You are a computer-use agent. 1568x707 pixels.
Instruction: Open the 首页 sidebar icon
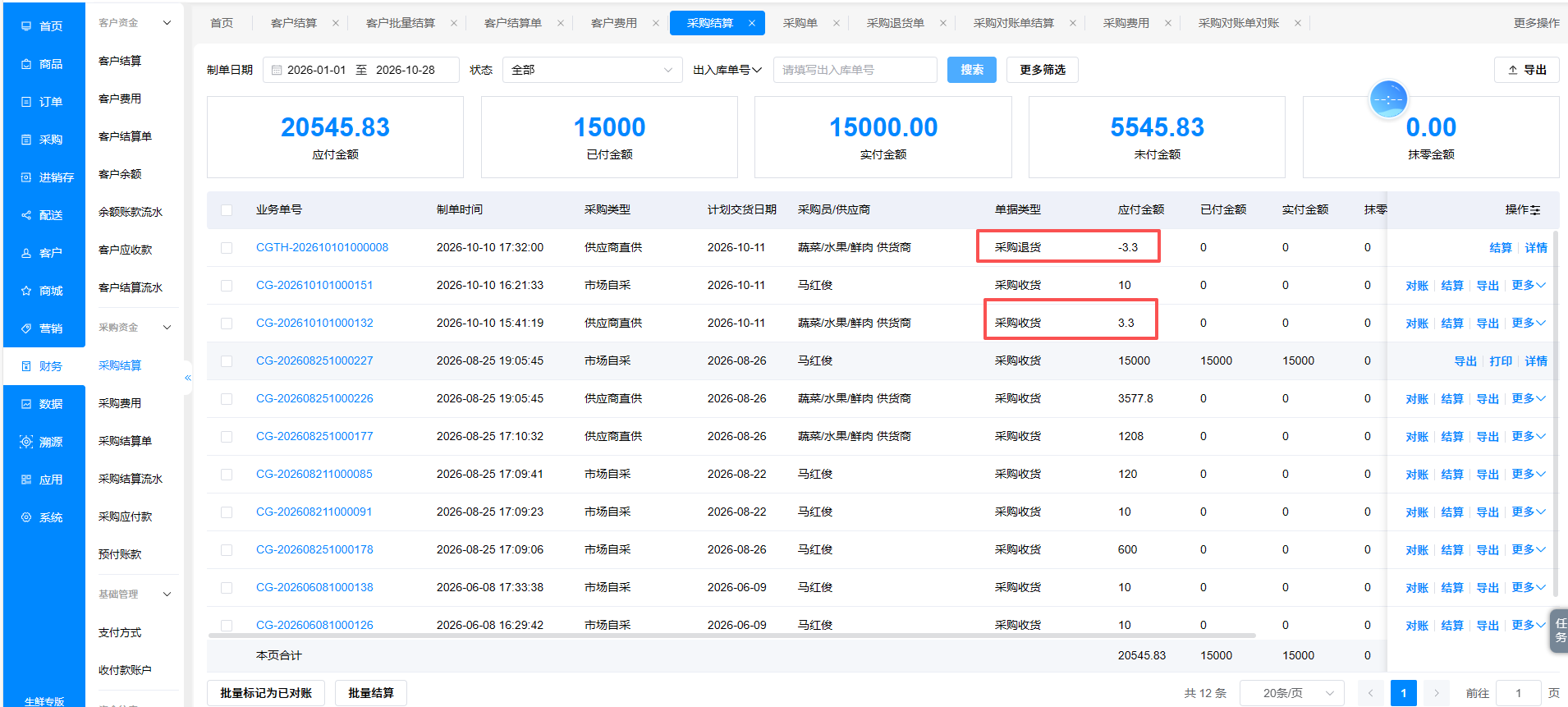(26, 26)
